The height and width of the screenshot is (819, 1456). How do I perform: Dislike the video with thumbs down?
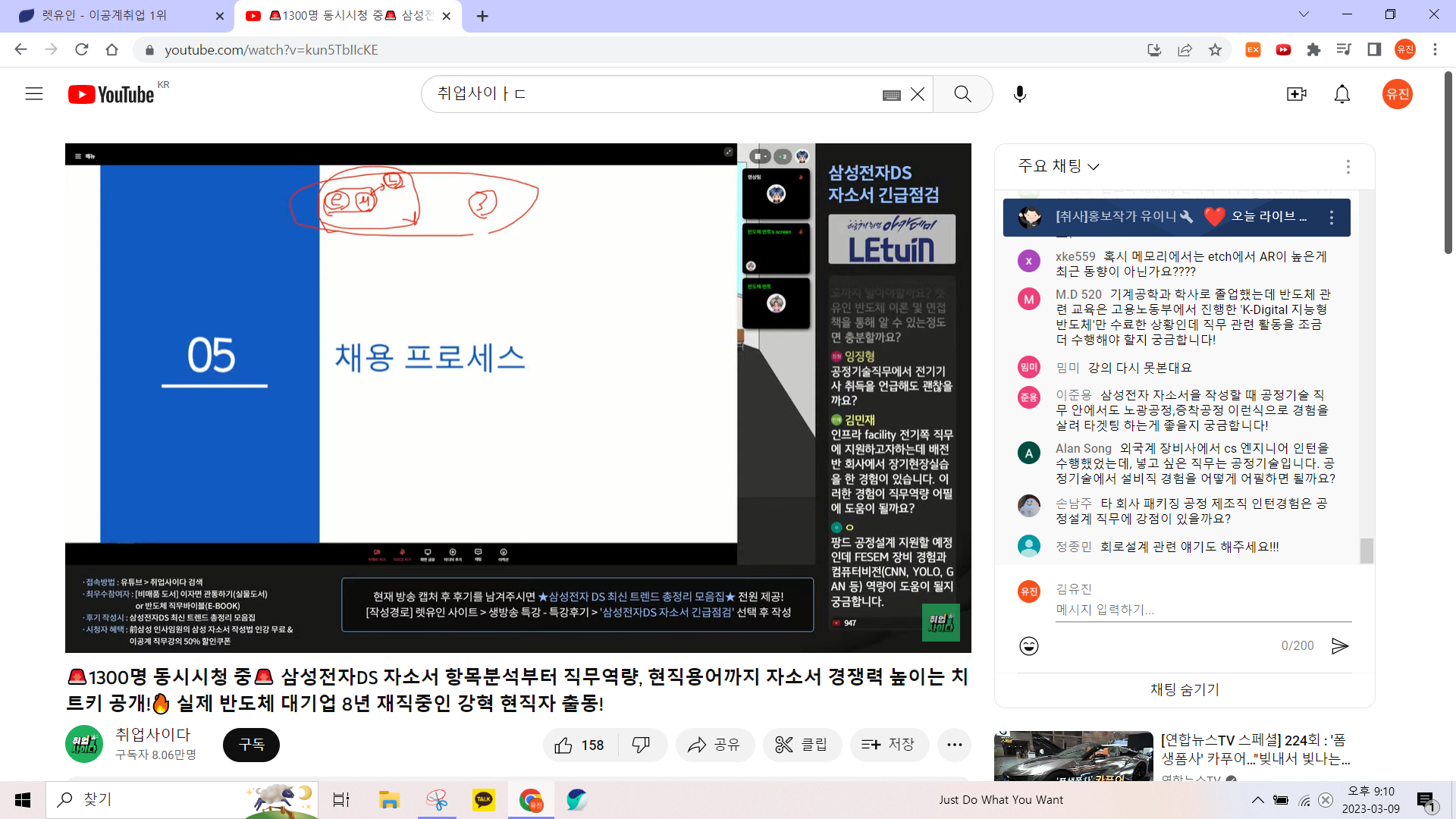(x=641, y=745)
